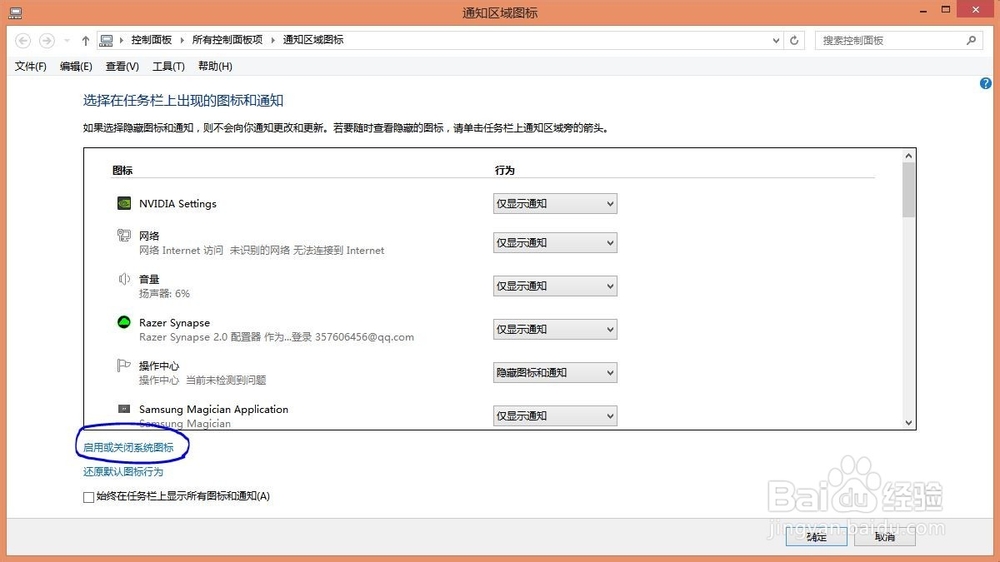Click the Razer Synapse green icon
1000x562 pixels.
124,322
